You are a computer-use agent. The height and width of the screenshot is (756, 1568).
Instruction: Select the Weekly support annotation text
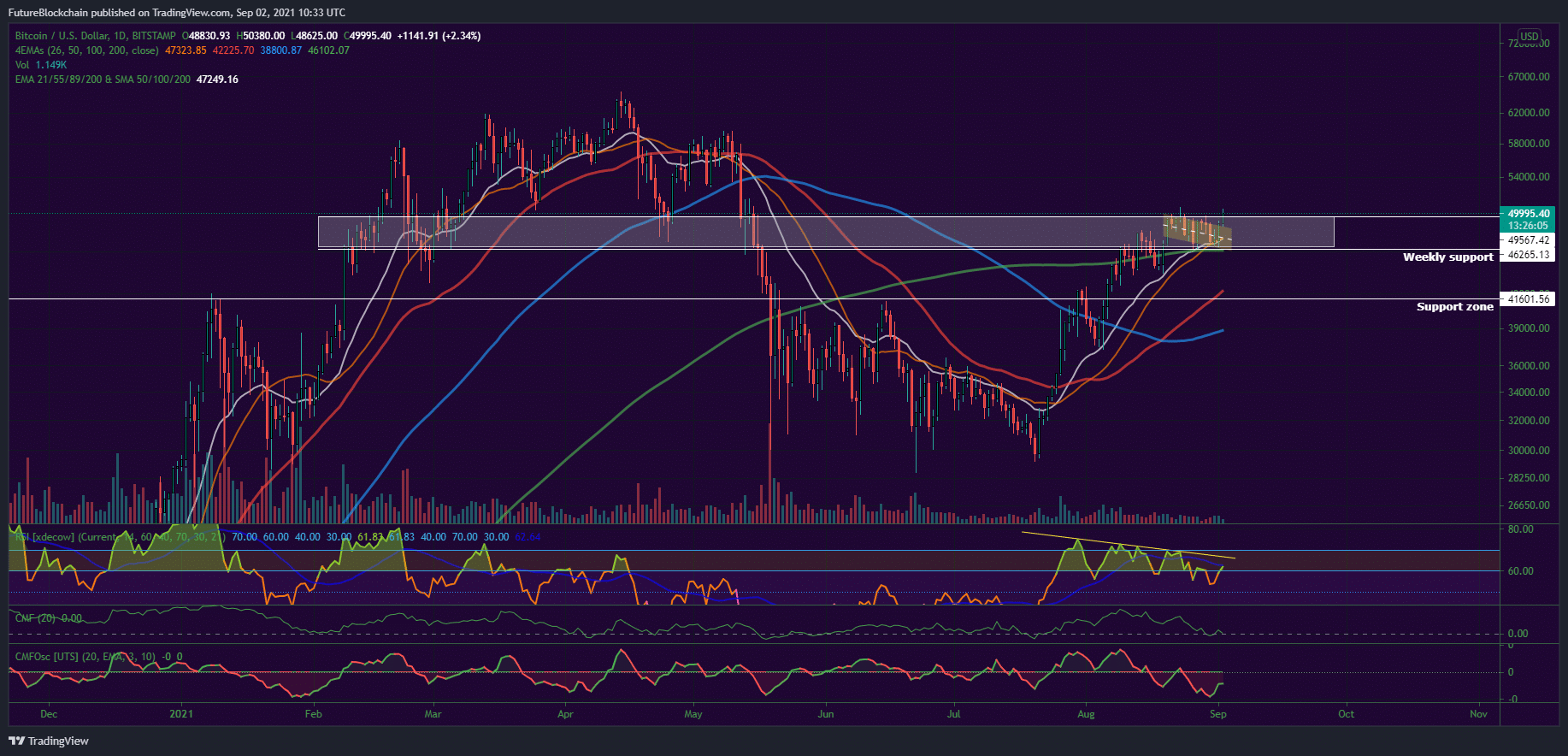[x=1447, y=257]
